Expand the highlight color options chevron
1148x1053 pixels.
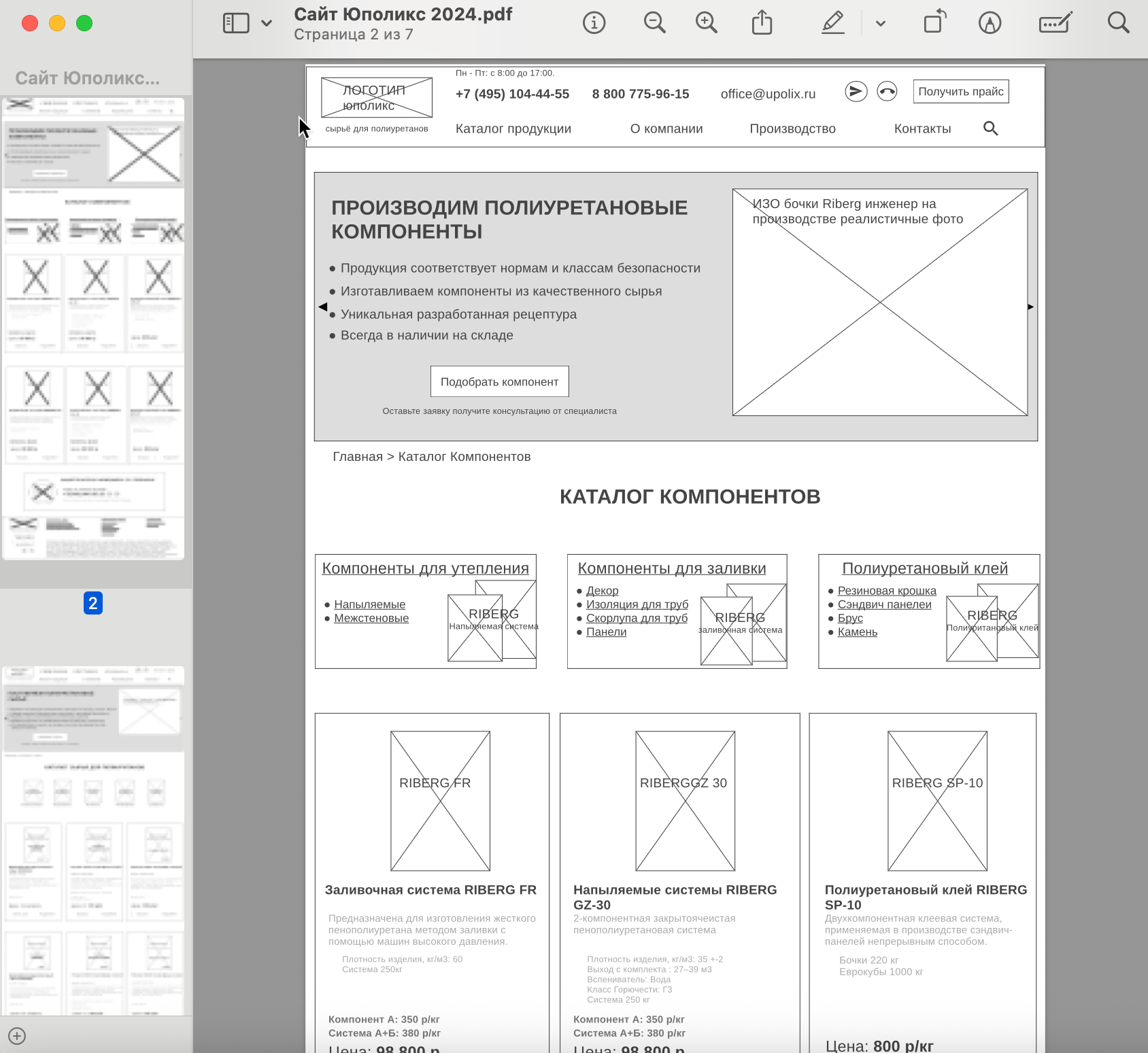881,24
